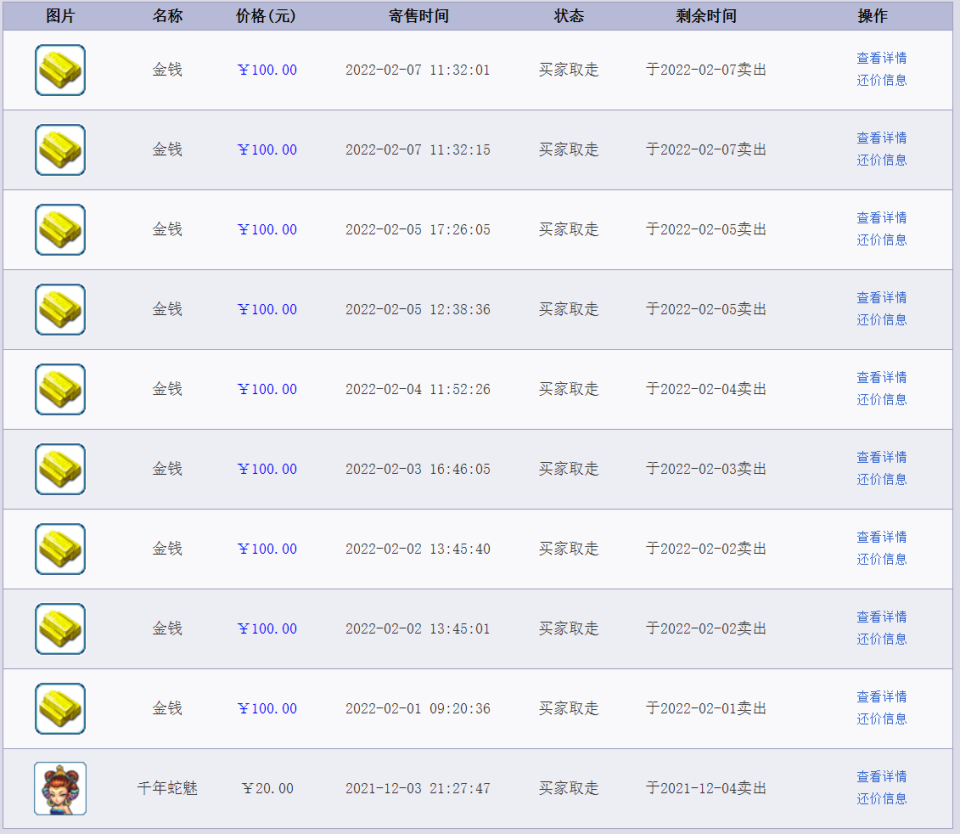Select the 千年蛇魅 item name

click(168, 788)
